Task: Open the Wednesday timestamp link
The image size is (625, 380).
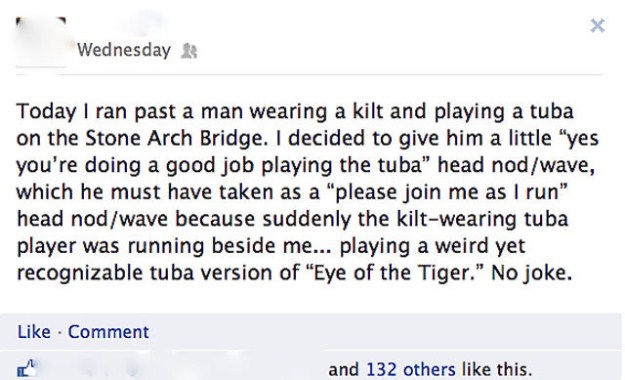Action: tap(124, 50)
